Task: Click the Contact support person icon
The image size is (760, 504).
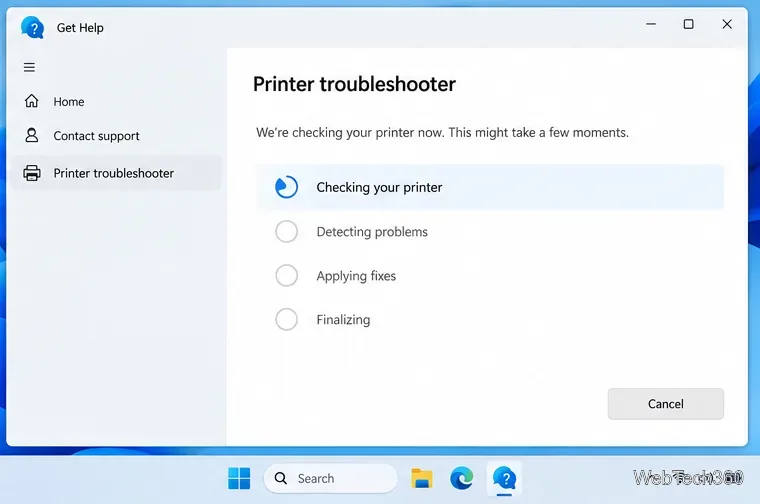Action: click(x=32, y=135)
